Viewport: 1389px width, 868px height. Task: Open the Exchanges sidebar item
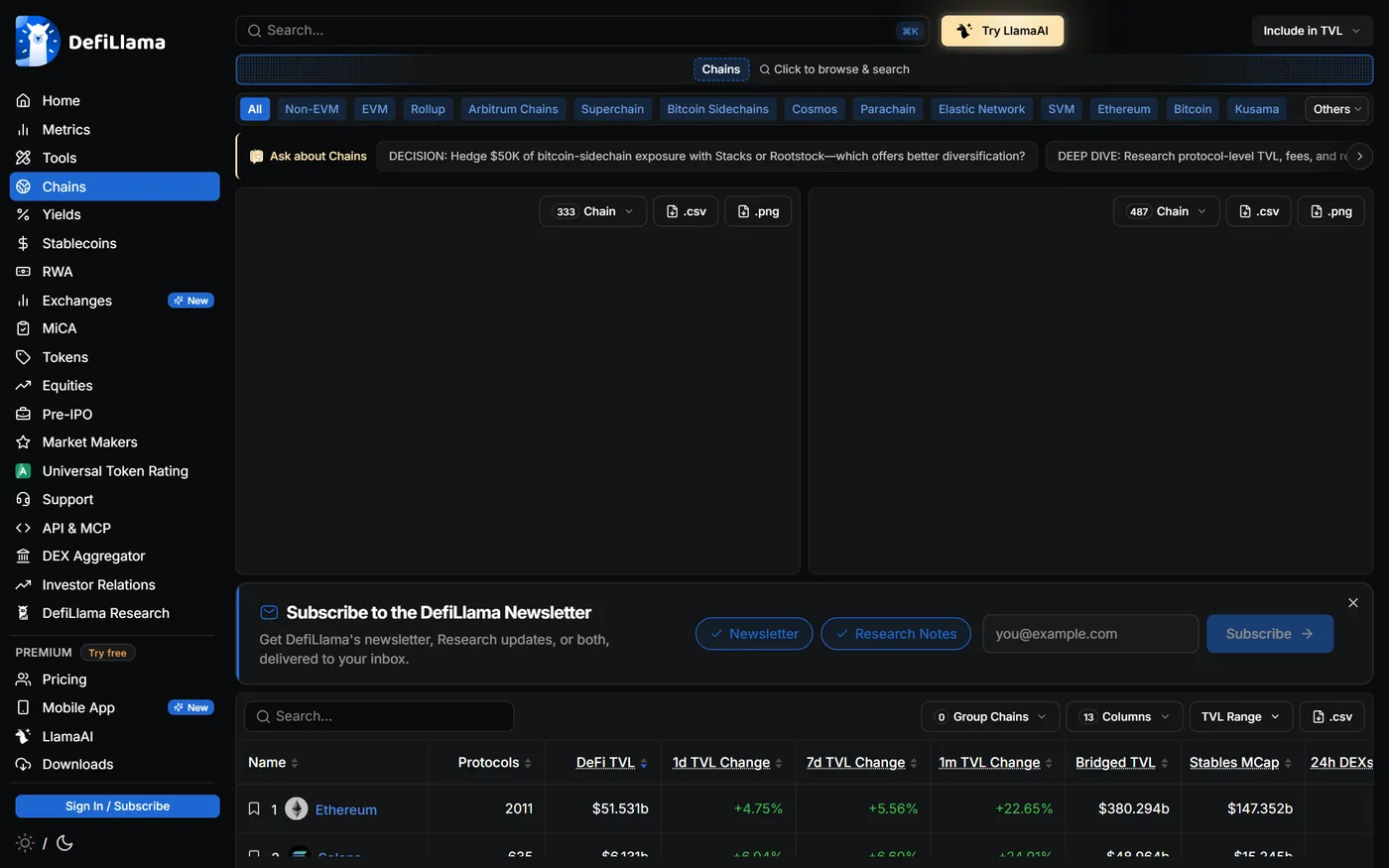(x=115, y=301)
